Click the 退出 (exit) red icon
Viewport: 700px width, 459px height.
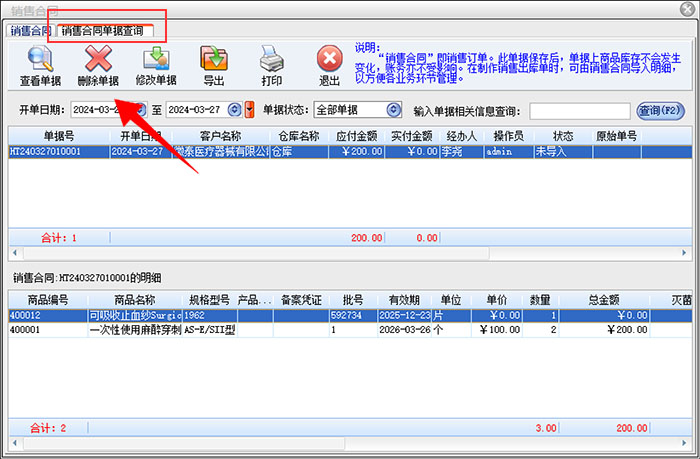click(x=329, y=65)
